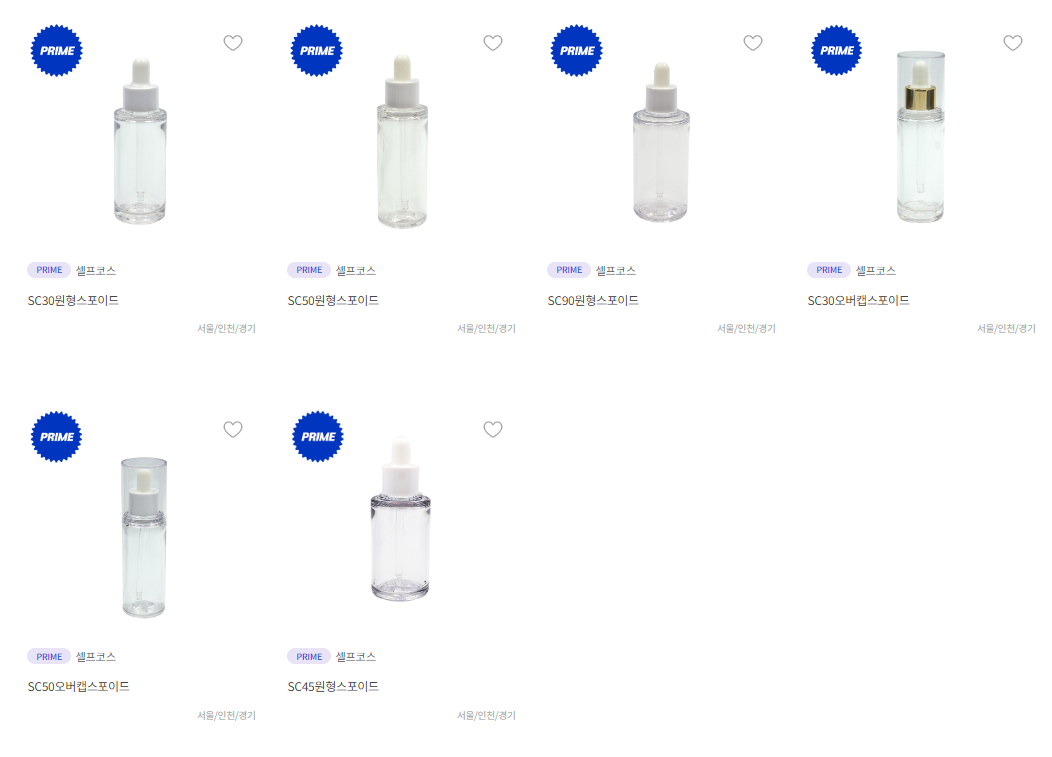
Task: Click the heart icon on SC45원형스포이드
Action: click(493, 430)
